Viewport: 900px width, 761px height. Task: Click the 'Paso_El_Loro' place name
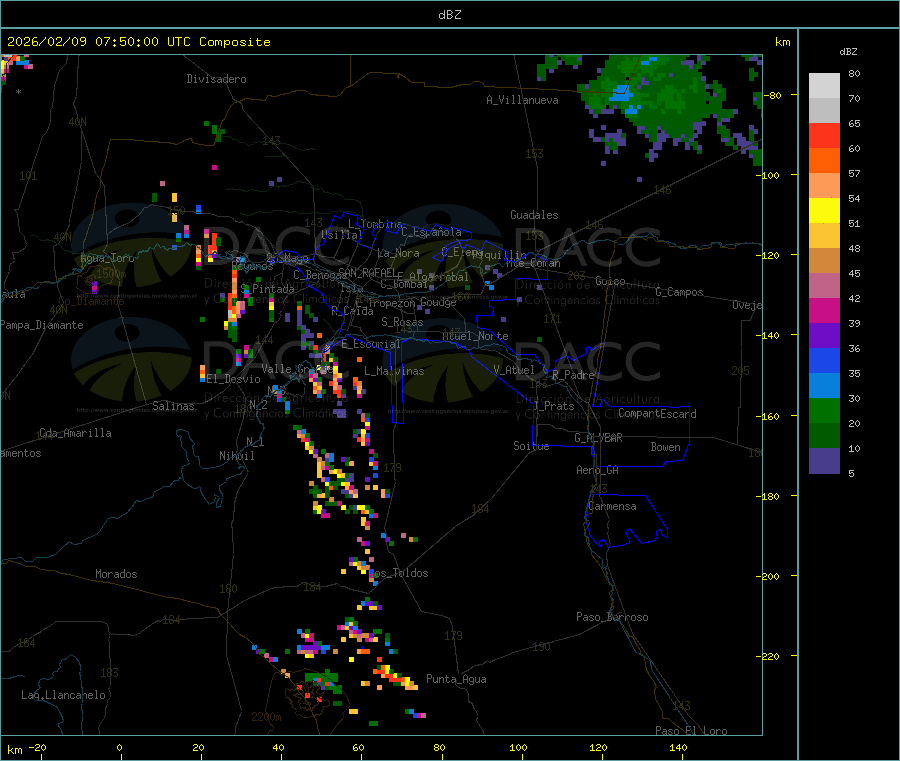coord(691,731)
